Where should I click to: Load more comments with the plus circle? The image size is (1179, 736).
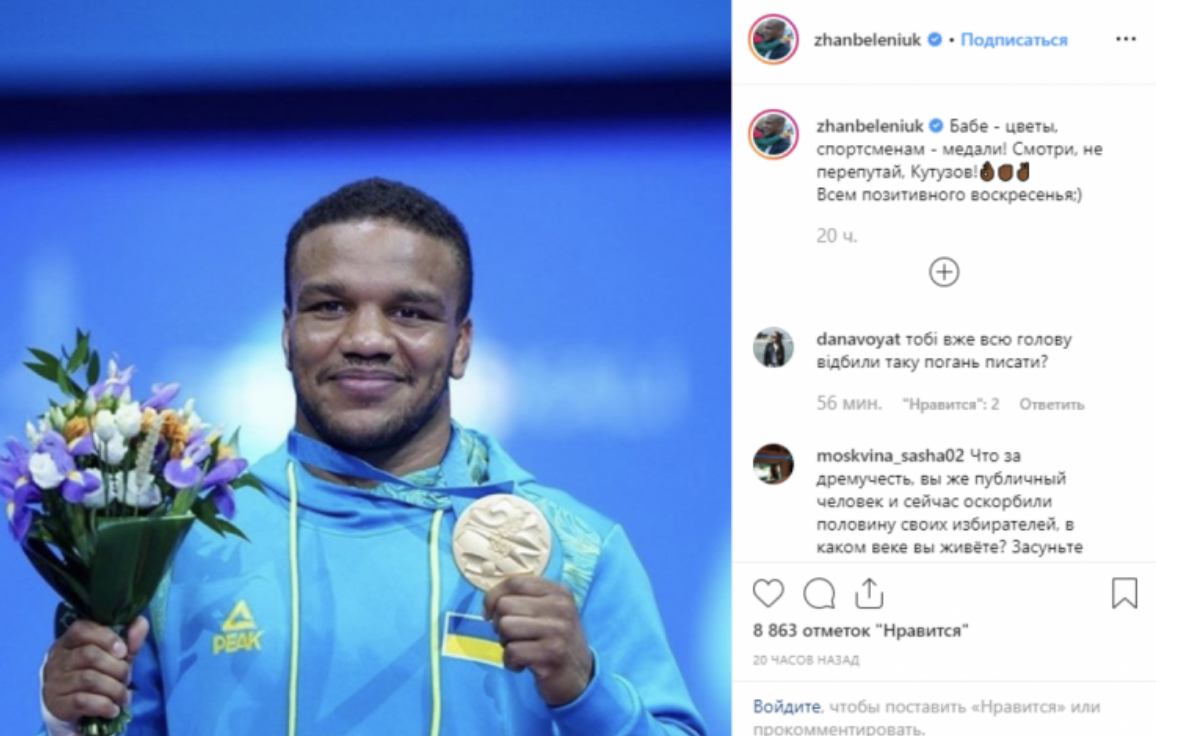click(944, 272)
